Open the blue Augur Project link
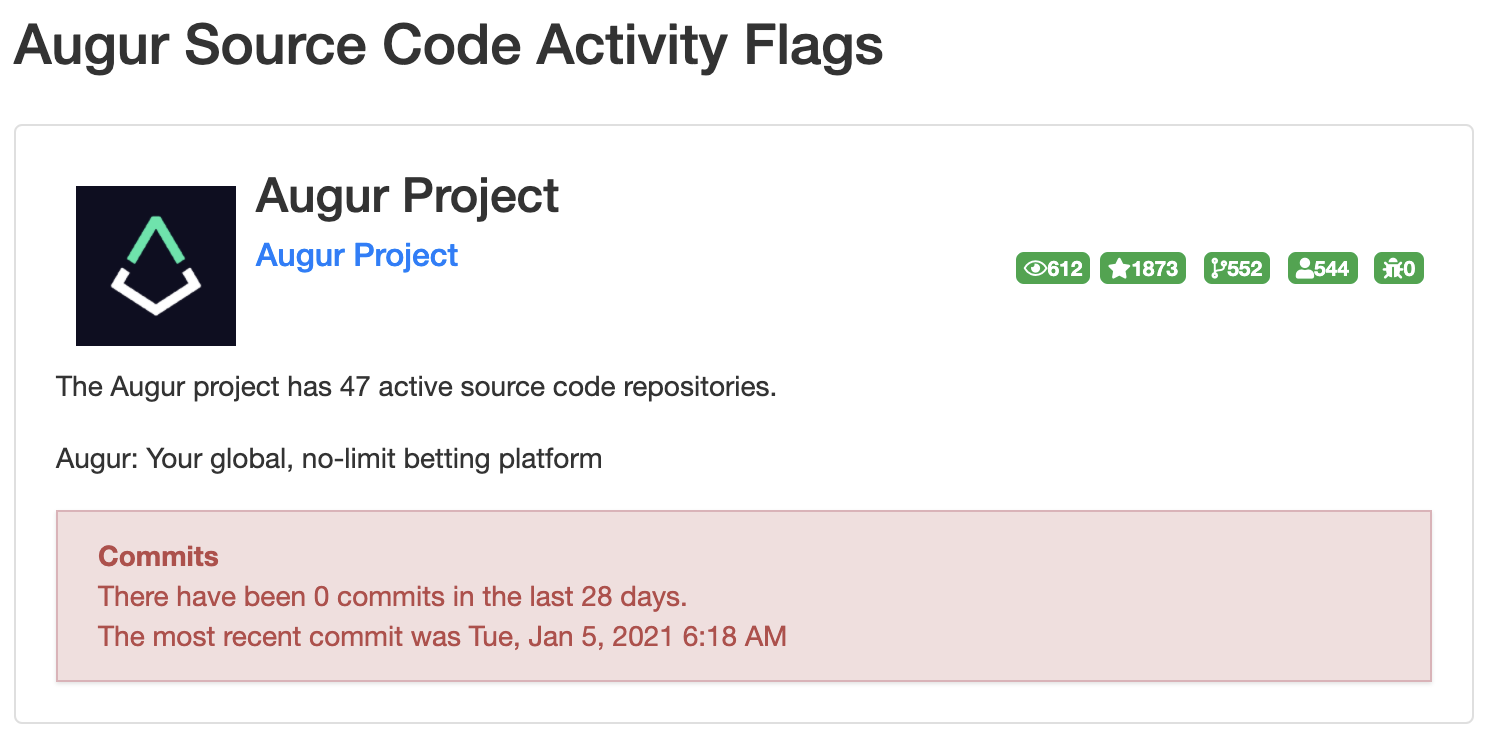1490x746 pixels. pos(357,255)
